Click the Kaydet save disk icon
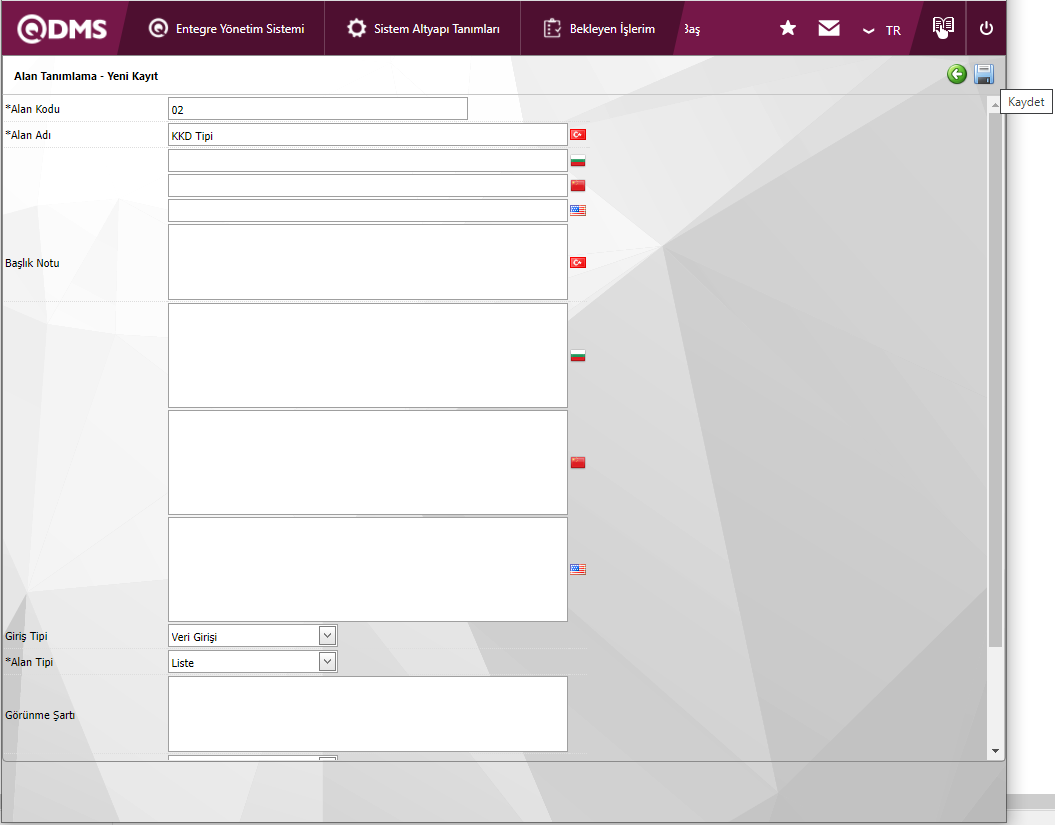 click(x=984, y=74)
